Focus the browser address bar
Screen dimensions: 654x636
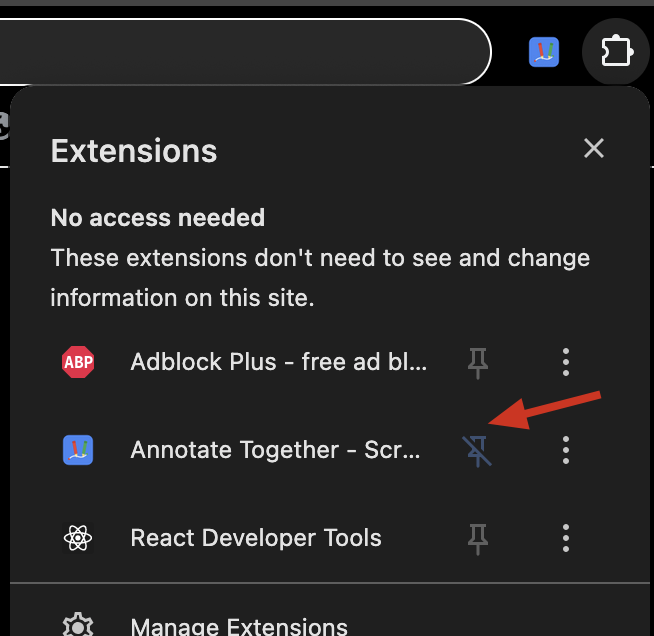[244, 52]
